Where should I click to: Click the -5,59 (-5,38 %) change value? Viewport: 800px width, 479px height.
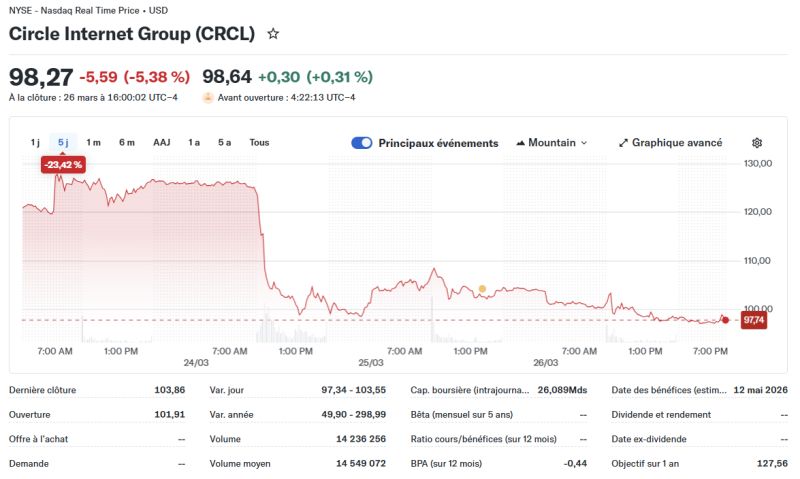[135, 77]
